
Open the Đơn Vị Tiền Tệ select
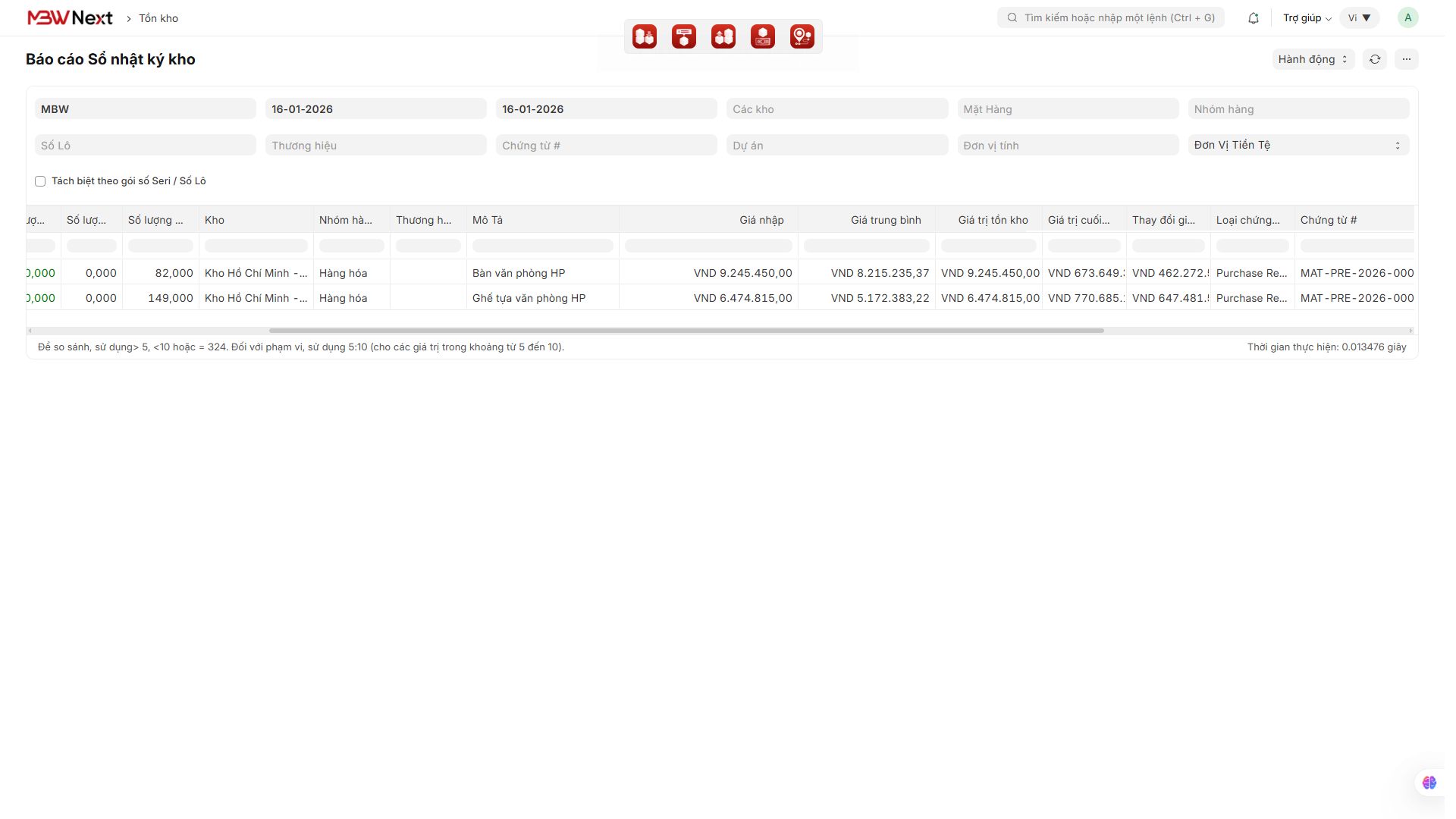point(1298,145)
